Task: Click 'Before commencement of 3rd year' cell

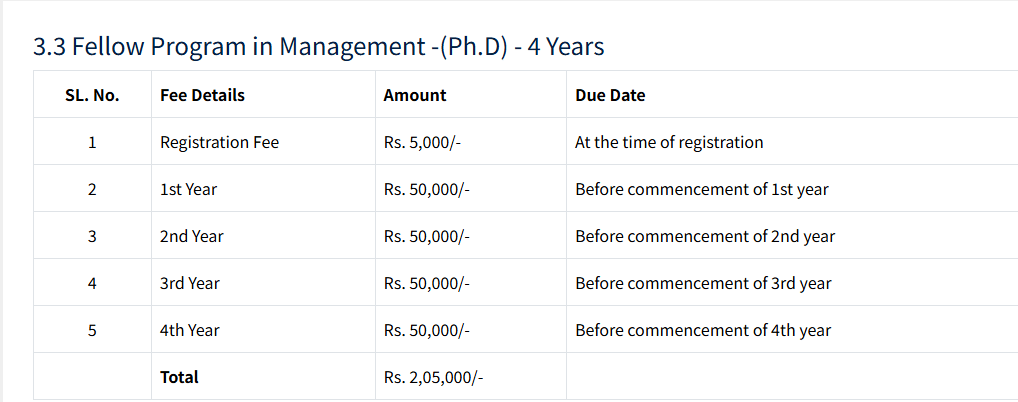Action: pyautogui.click(x=703, y=283)
